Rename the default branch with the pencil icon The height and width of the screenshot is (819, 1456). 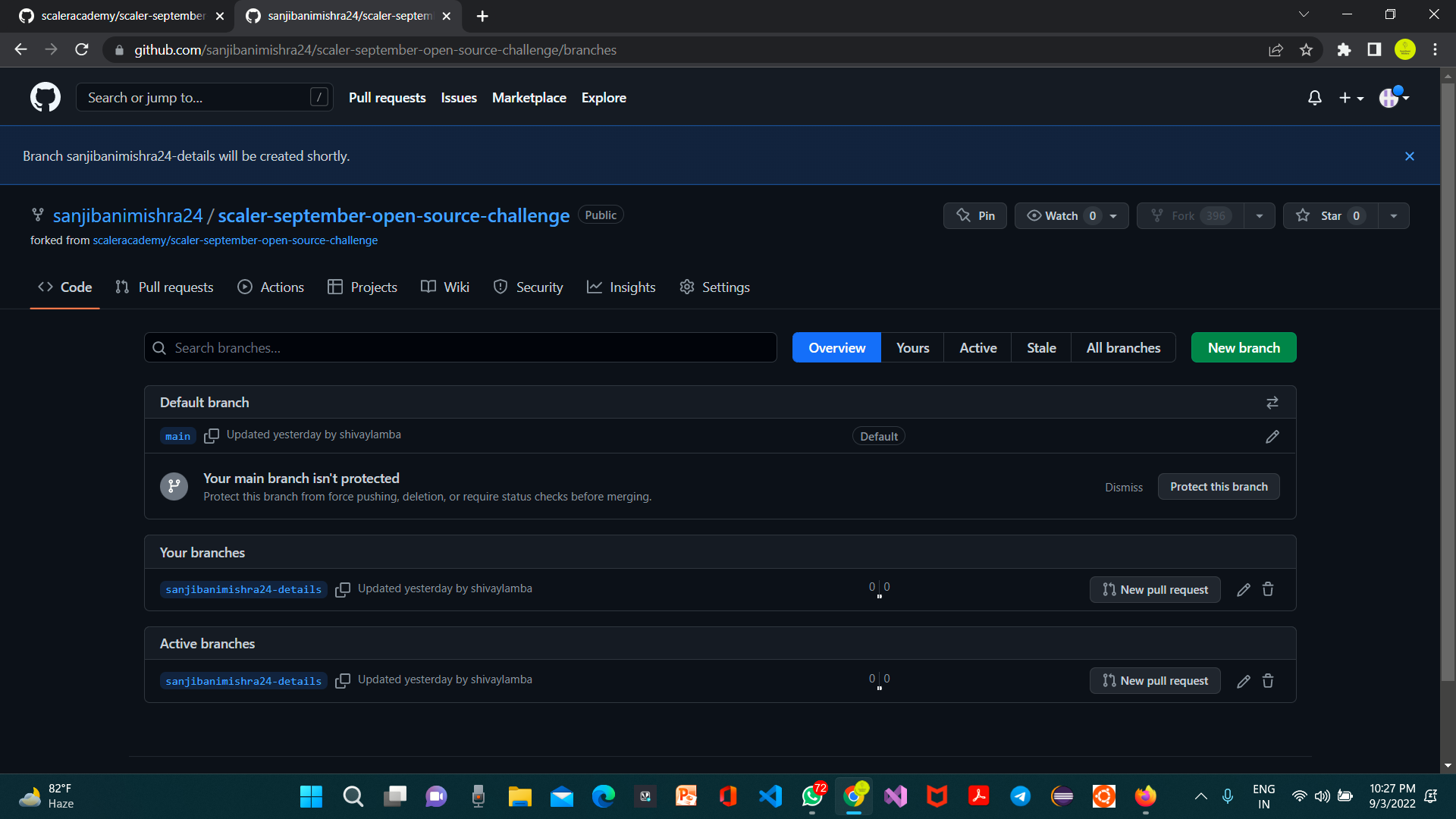point(1272,436)
